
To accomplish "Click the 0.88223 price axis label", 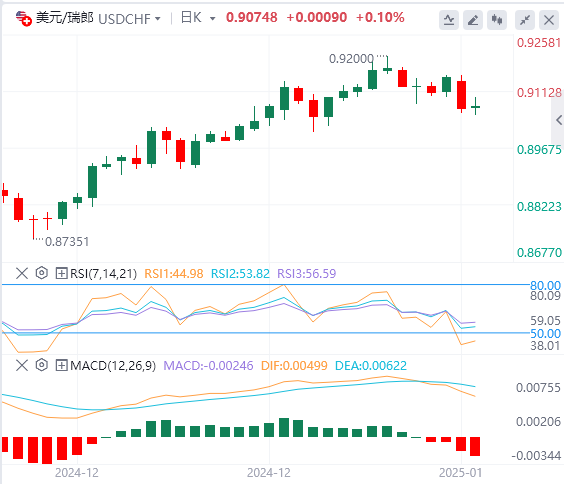I will [x=539, y=207].
